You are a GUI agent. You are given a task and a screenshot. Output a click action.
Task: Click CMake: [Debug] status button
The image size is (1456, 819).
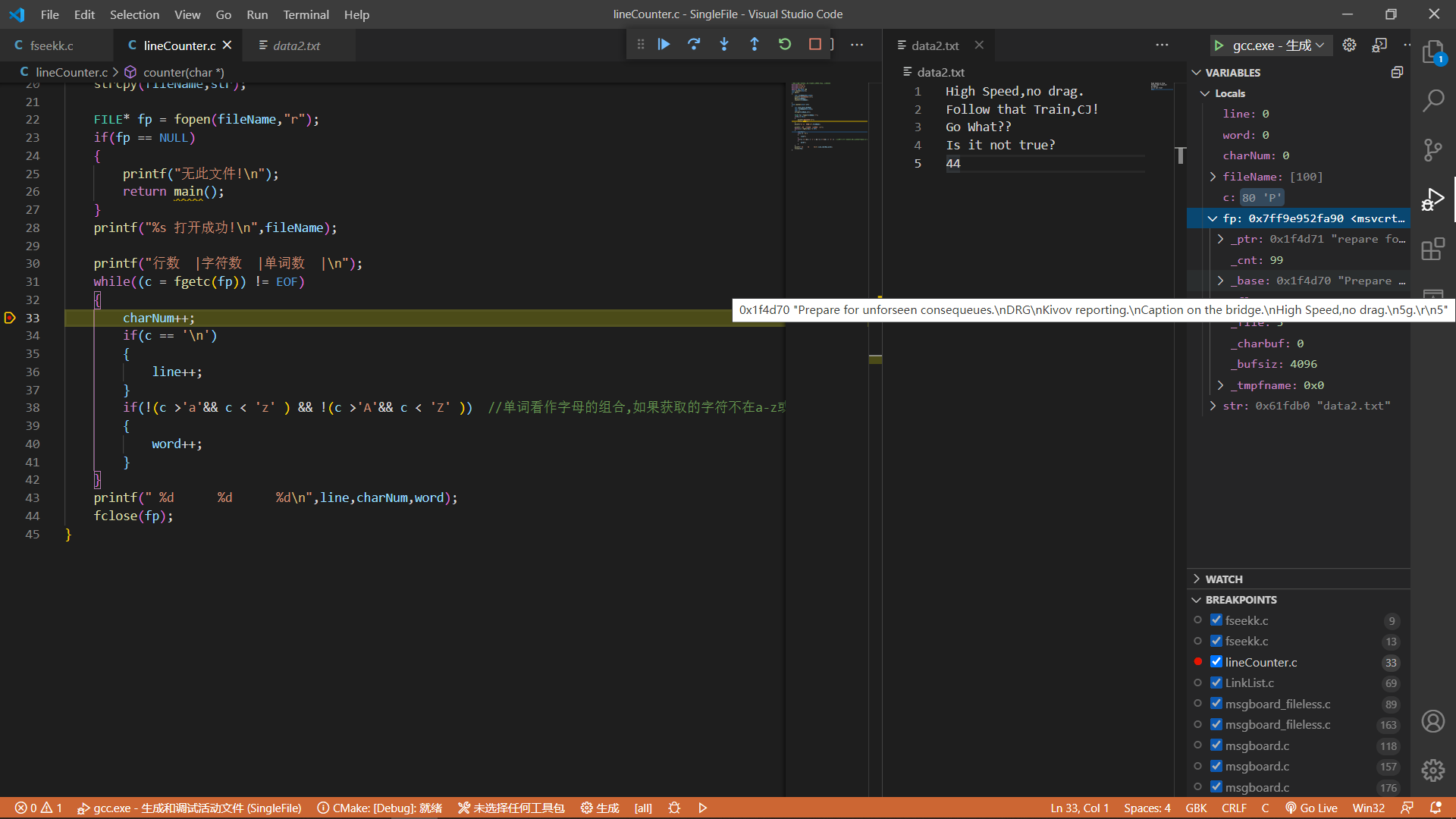379,808
